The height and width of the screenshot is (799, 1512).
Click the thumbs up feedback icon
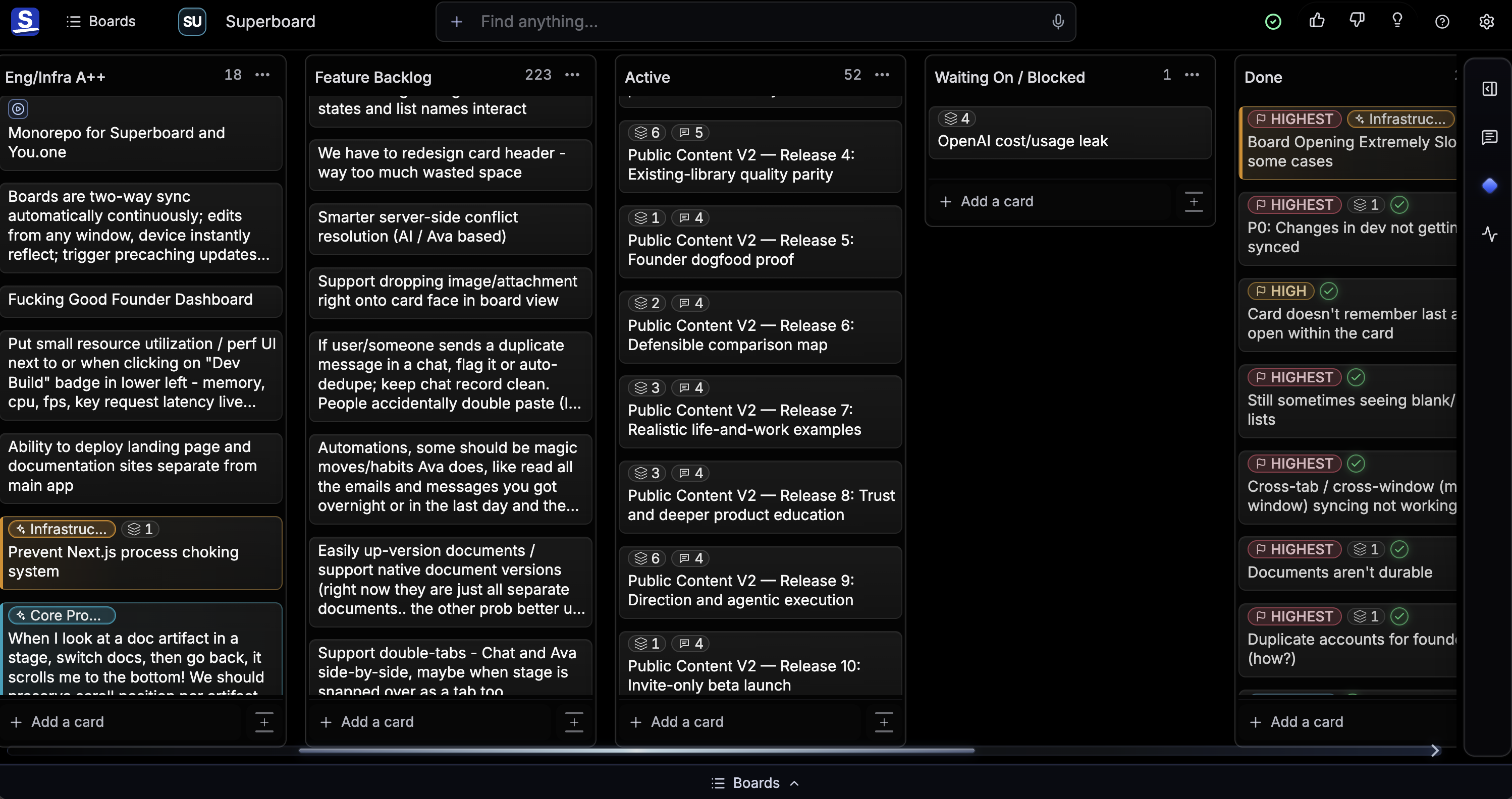coord(1317,21)
